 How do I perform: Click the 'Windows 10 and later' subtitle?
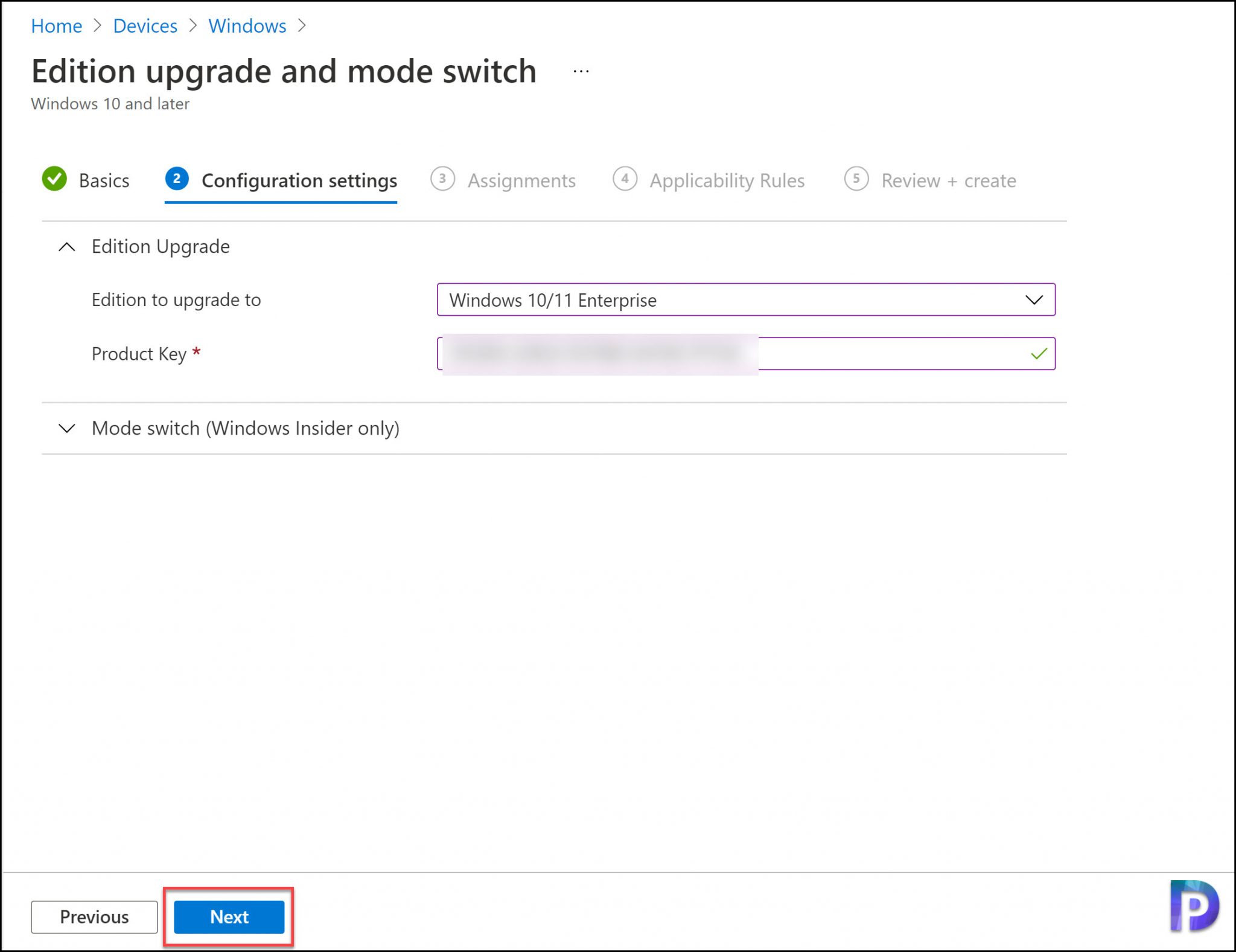110,104
